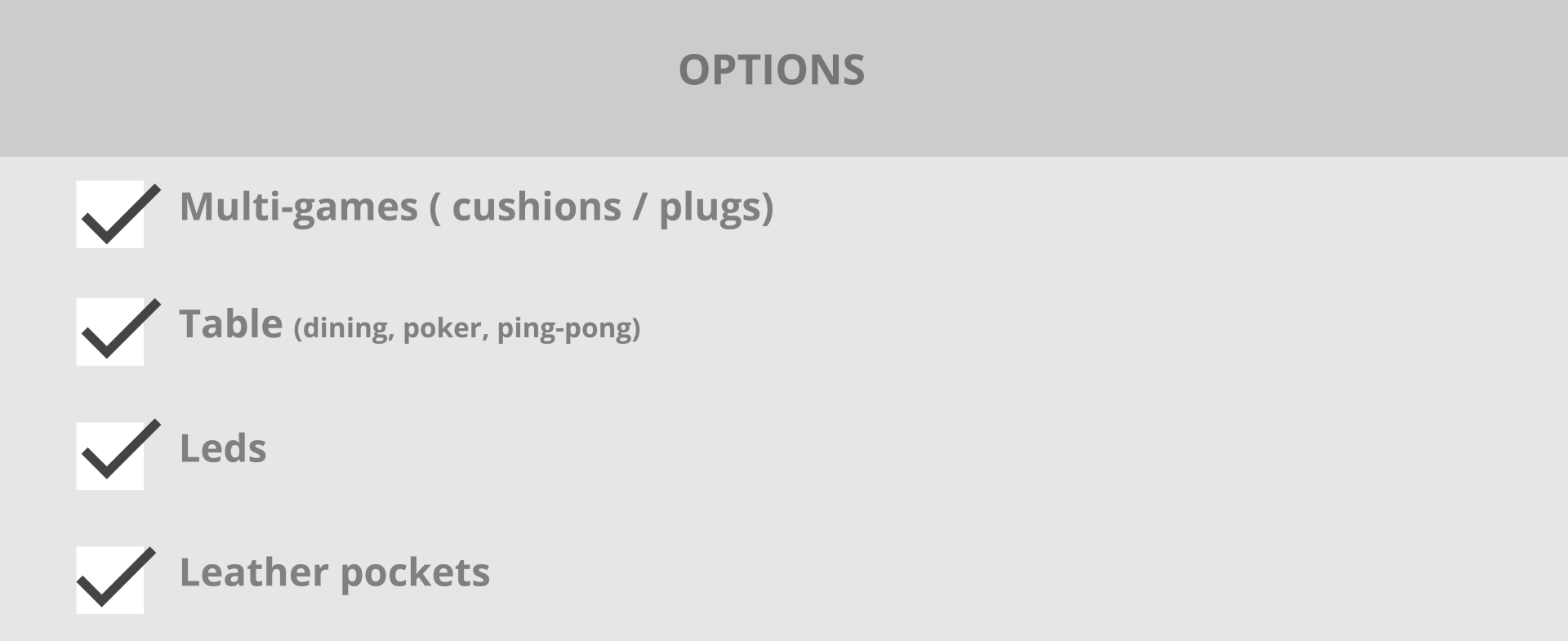This screenshot has height=641, width=1568.
Task: Click the bold word "Table"
Action: pos(231,324)
